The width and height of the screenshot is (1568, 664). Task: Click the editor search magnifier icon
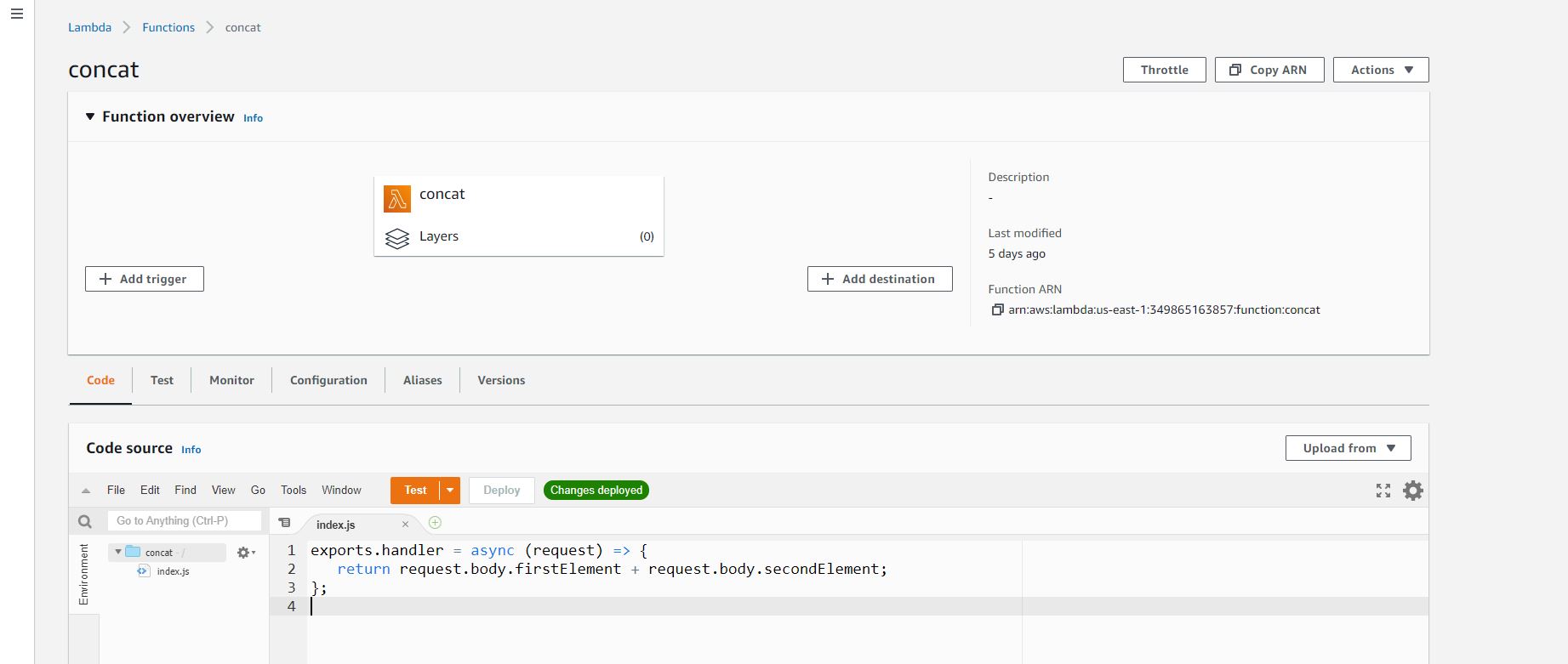coord(85,521)
